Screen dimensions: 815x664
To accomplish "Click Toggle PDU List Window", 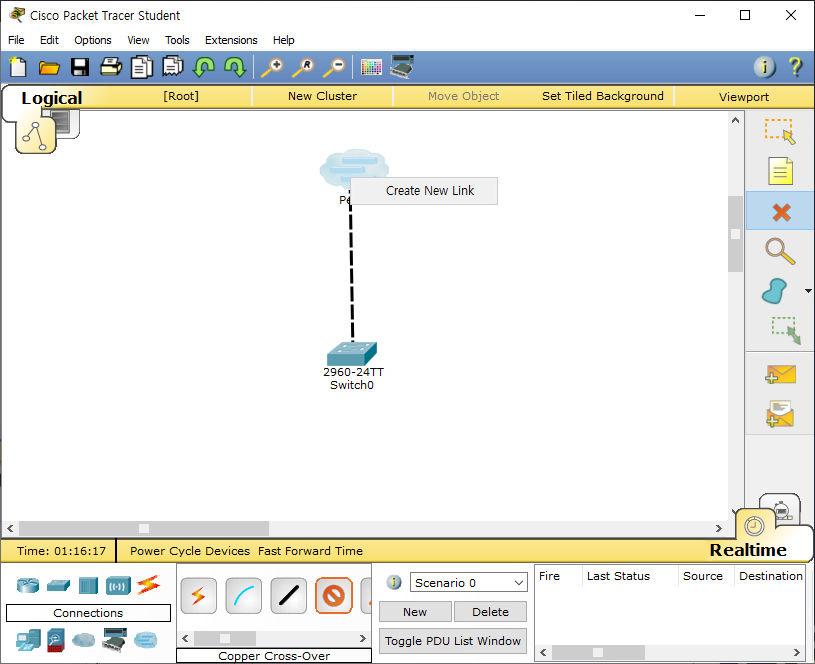I will [453, 641].
